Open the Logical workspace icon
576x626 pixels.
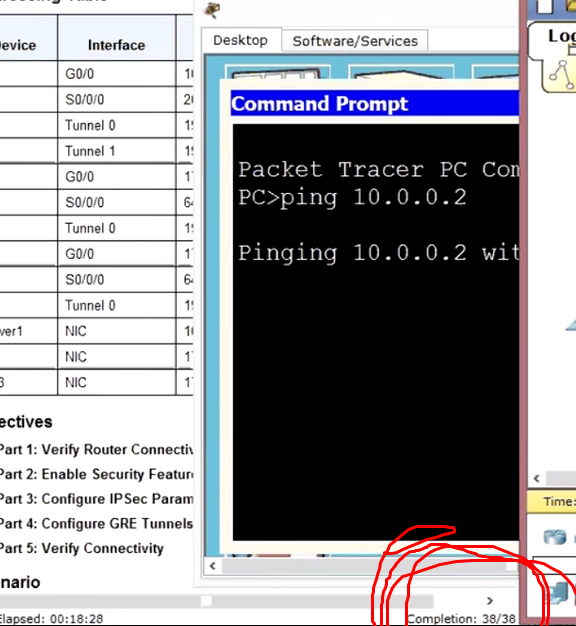coord(562,75)
